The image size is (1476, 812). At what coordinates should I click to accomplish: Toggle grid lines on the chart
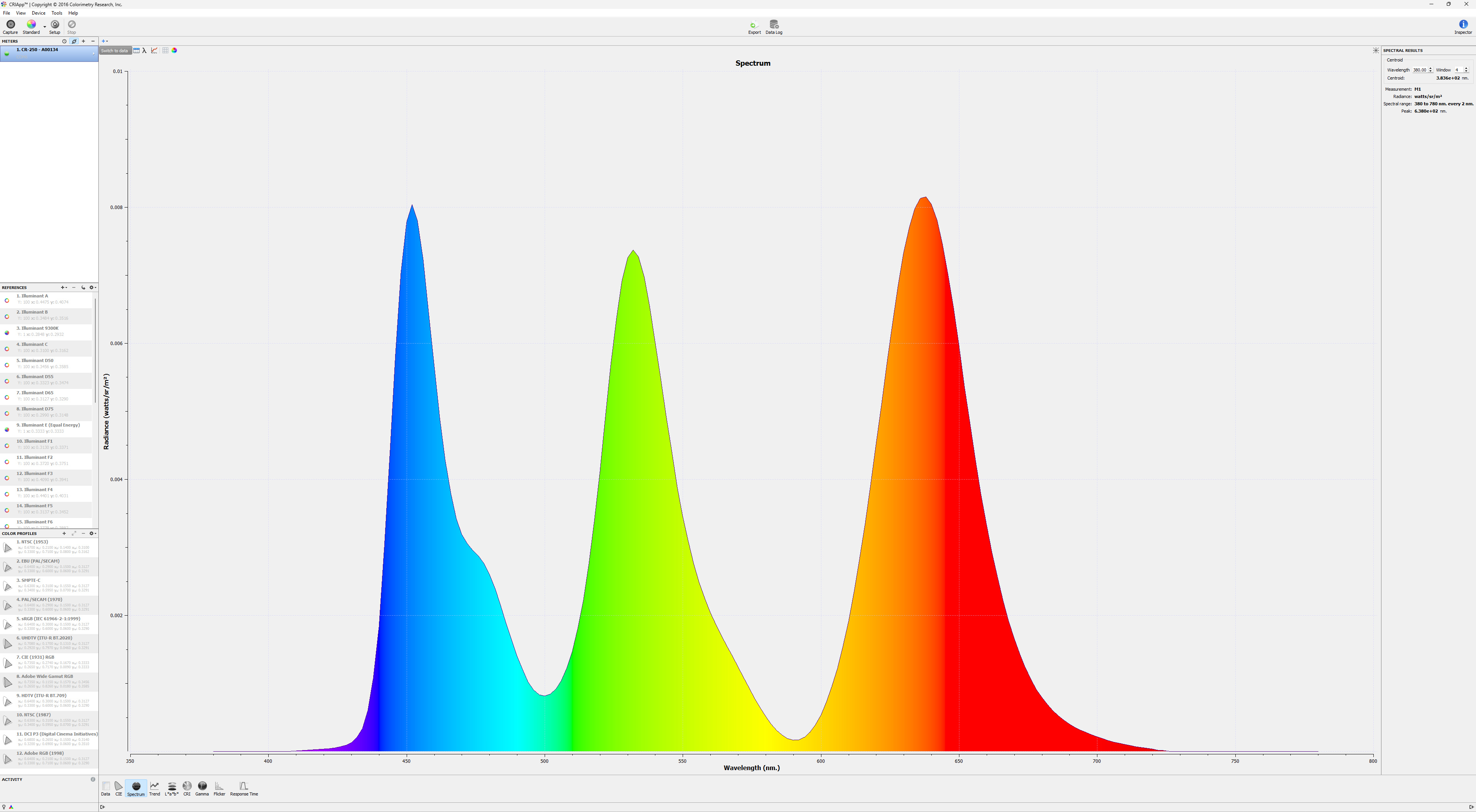point(165,50)
